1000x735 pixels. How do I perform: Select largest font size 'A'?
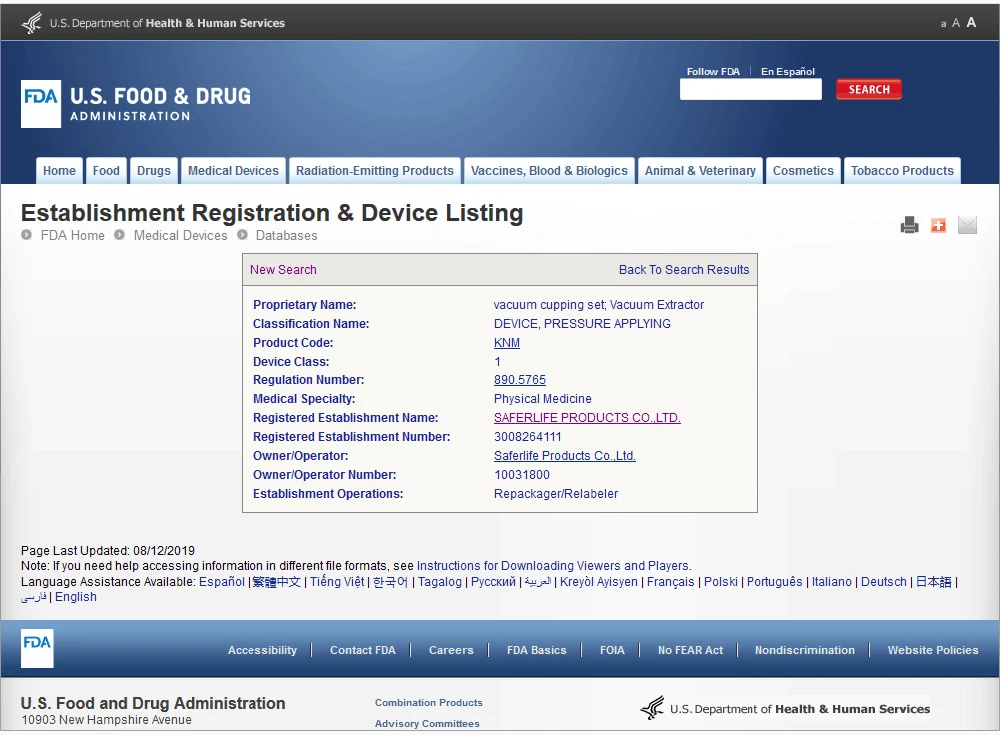[x=971, y=22]
